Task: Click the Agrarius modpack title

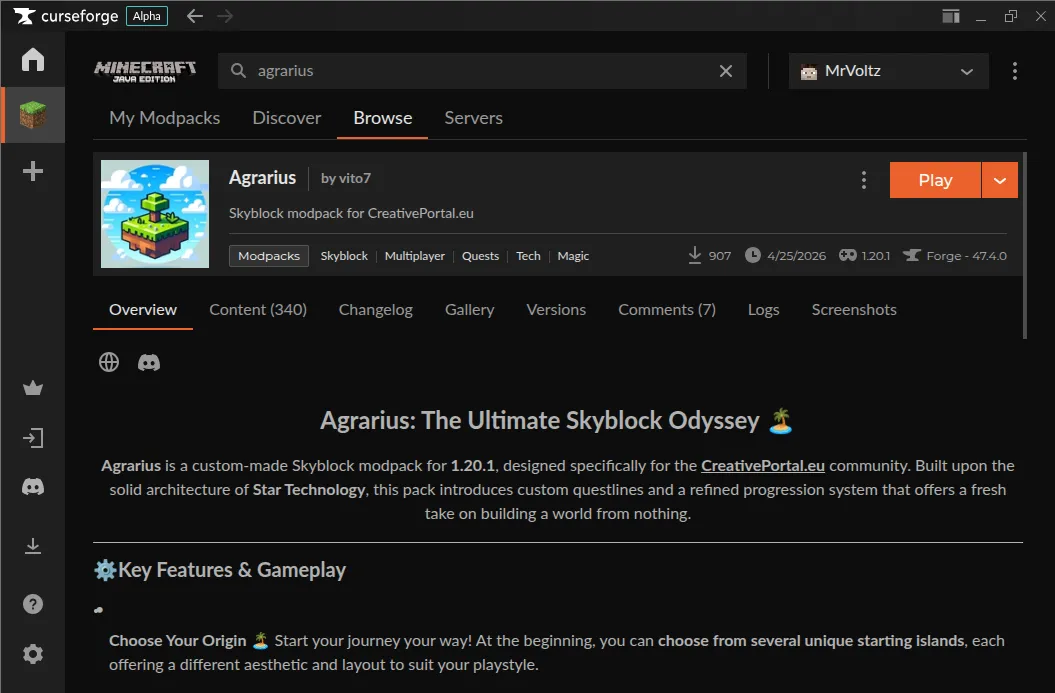Action: pyautogui.click(x=262, y=178)
